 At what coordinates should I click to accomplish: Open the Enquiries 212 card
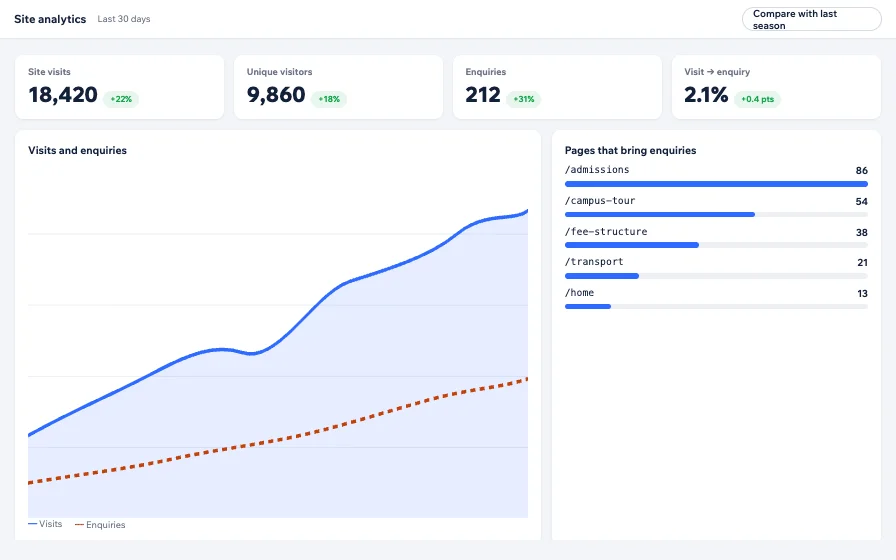557,87
